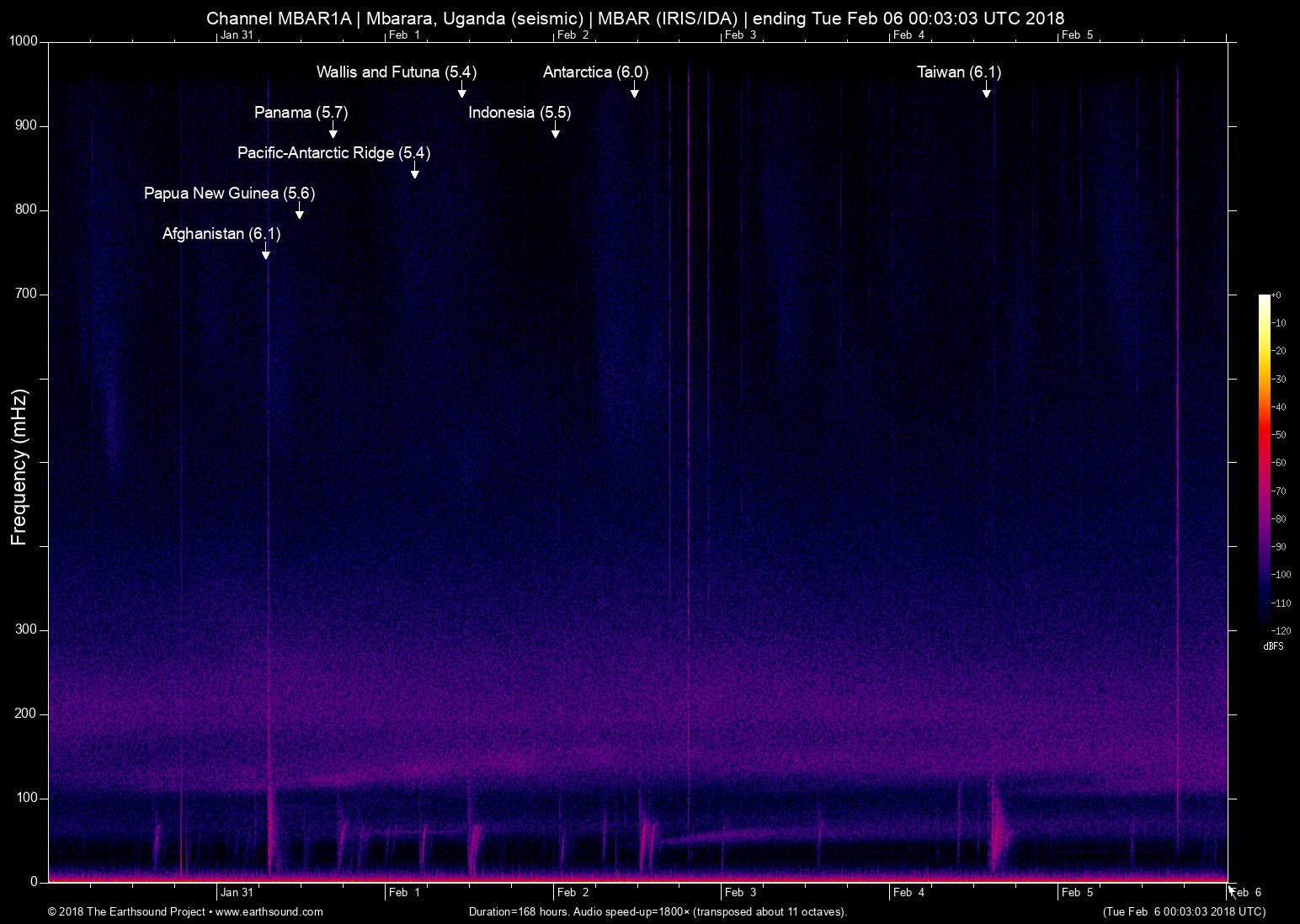Click the Feb 3 date on bottom axis
Image resolution: width=1300 pixels, height=924 pixels.
tap(740, 892)
